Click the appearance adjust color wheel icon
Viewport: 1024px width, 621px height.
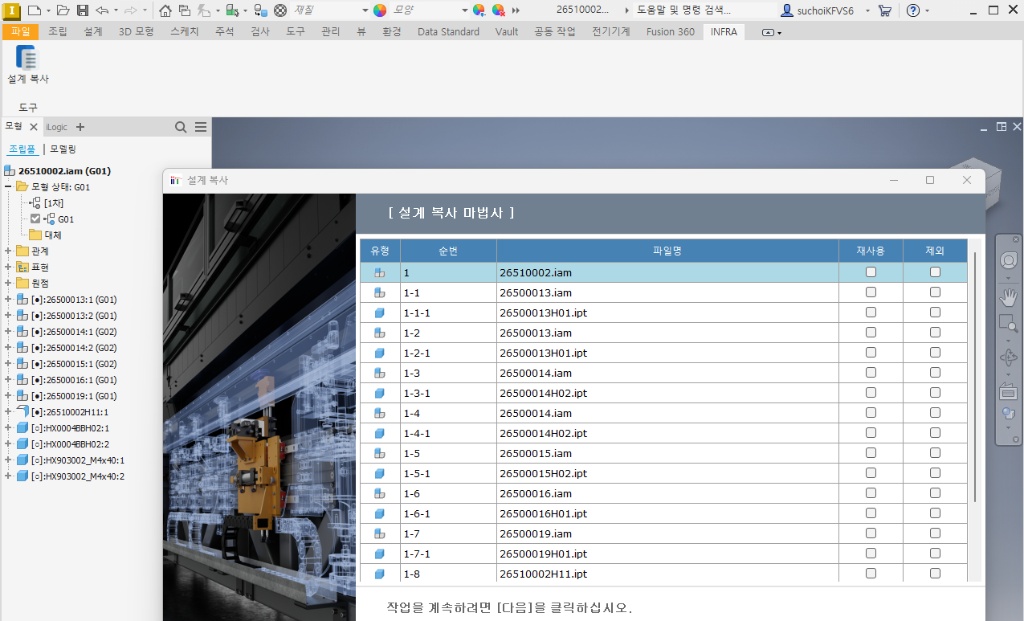point(479,10)
